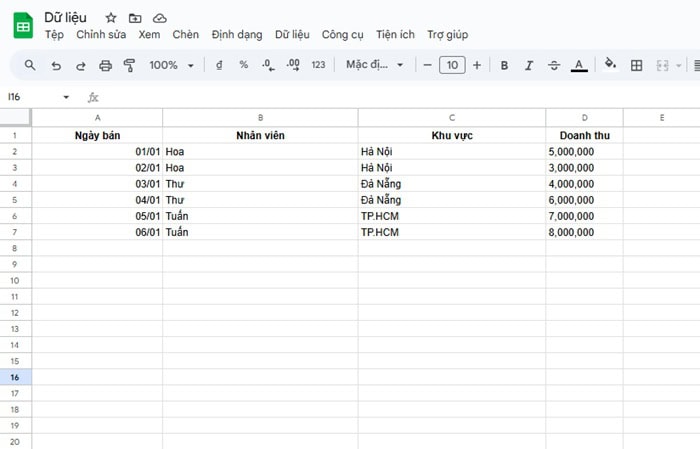Open the 100% zoom dropdown
The width and height of the screenshot is (700, 449).
tap(170, 65)
